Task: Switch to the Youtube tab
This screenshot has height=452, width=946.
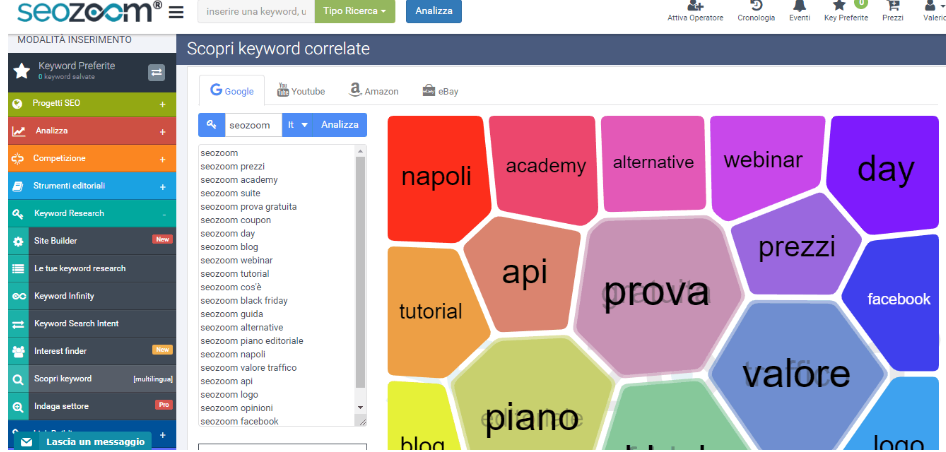Action: [x=300, y=91]
